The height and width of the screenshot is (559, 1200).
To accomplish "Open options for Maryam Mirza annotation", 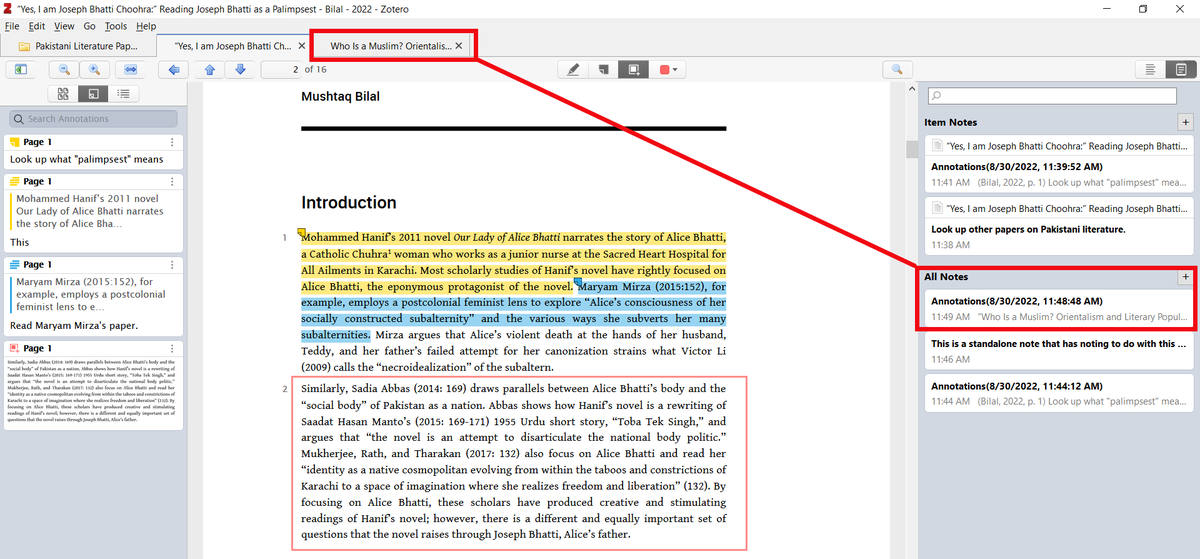I will [173, 265].
